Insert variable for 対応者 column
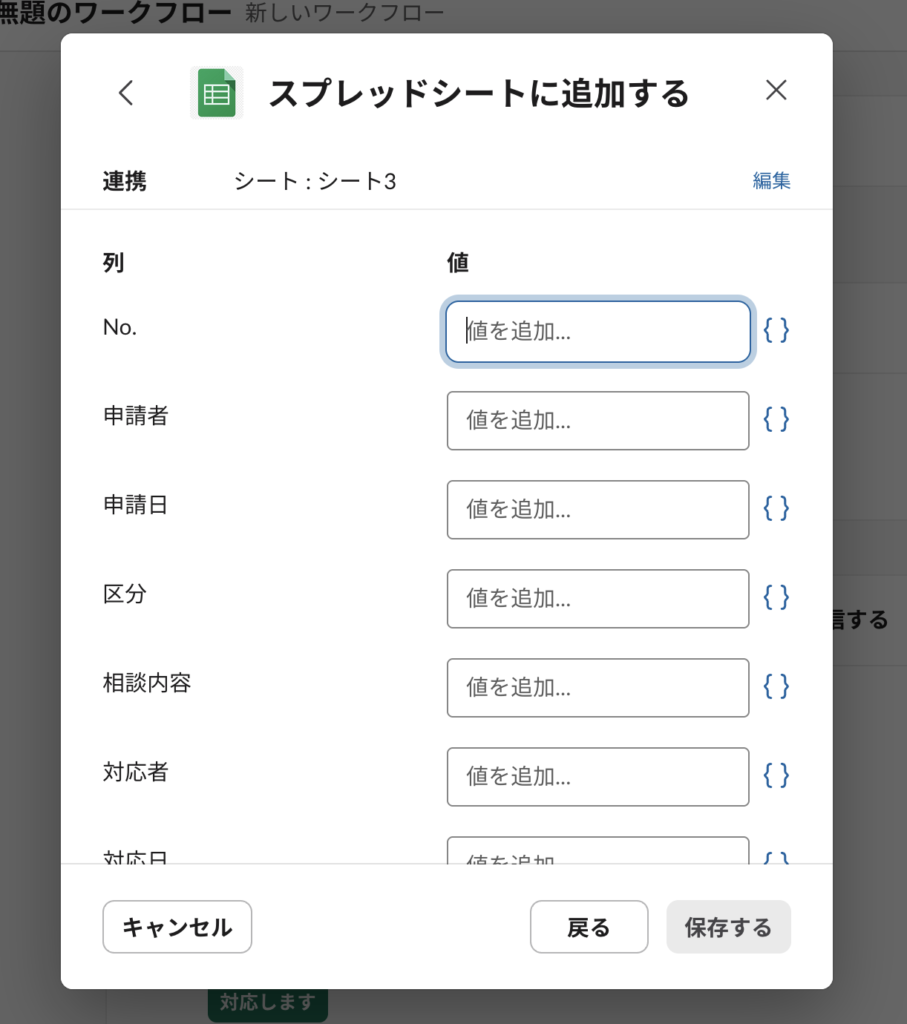The image size is (907, 1024). point(776,776)
